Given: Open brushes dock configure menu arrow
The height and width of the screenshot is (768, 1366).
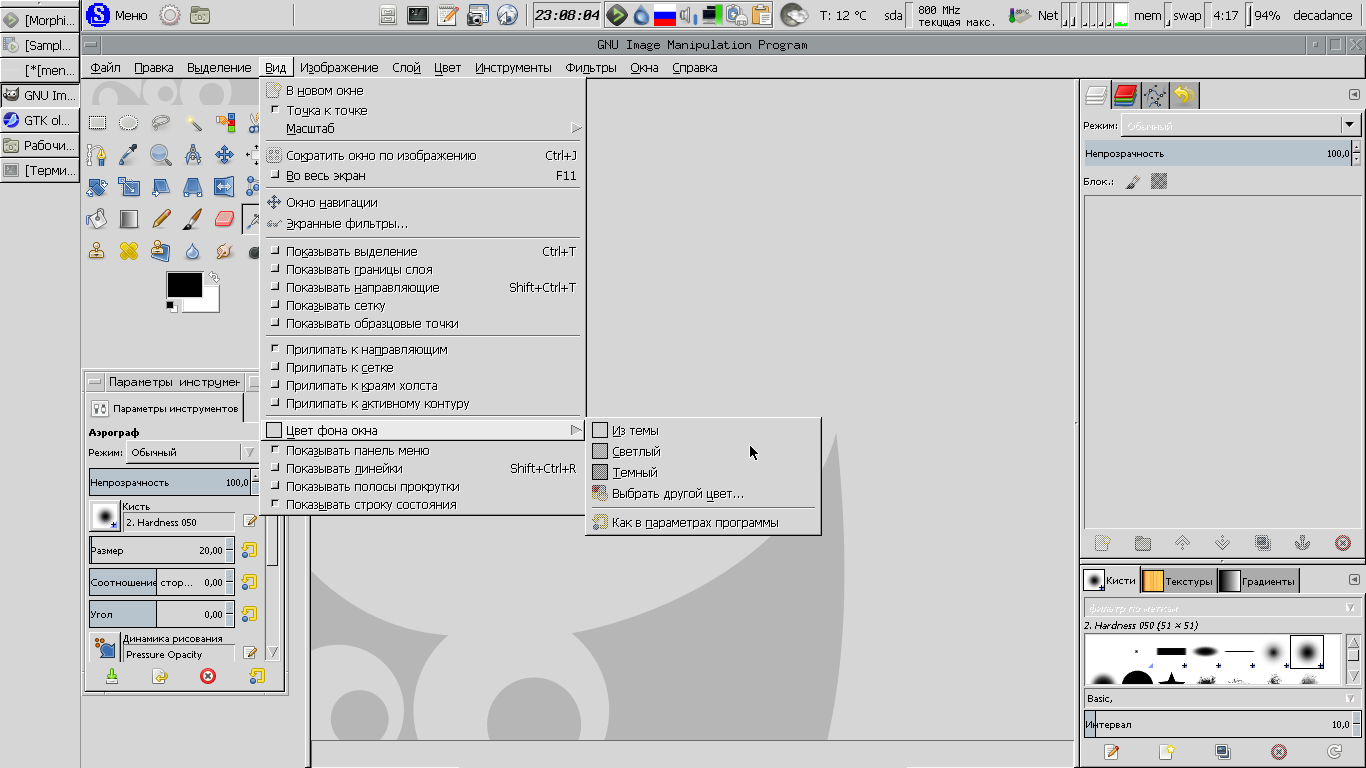Looking at the screenshot, I should click(x=1354, y=580).
